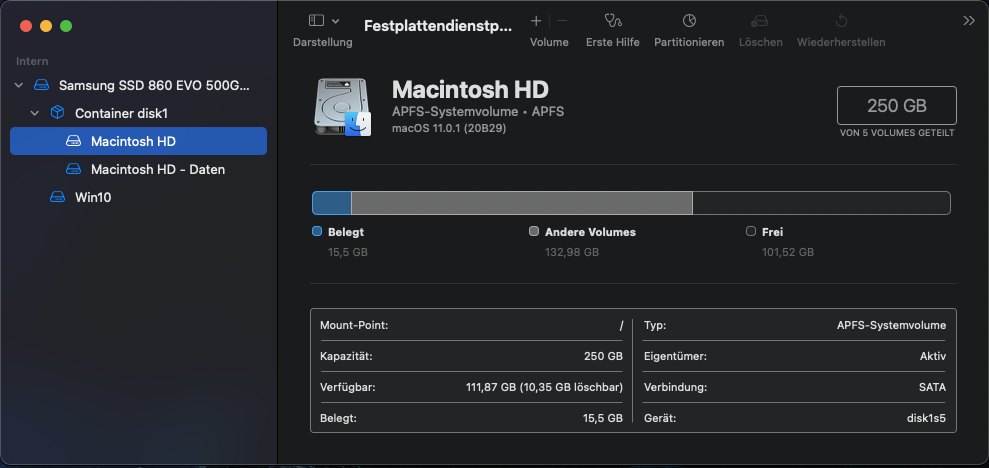989x468 pixels.
Task: Click the Macintosh HD title heading
Action: pos(470,90)
